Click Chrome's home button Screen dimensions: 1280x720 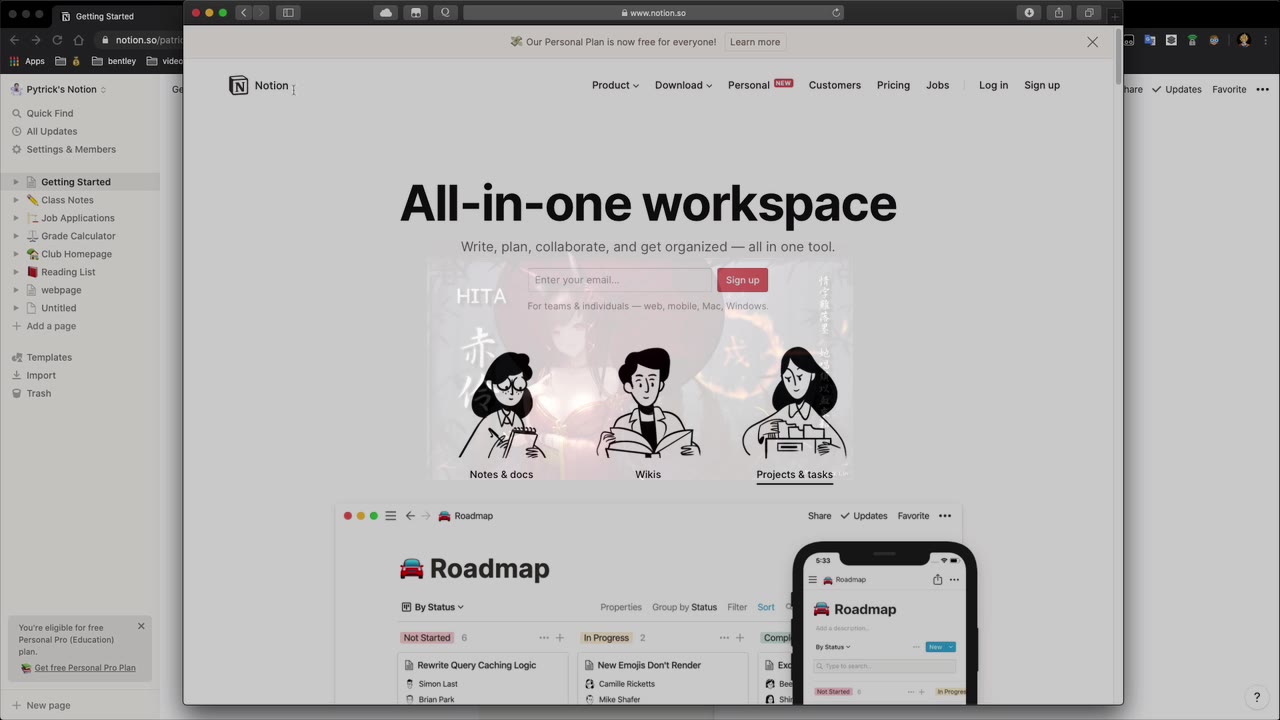click(79, 40)
